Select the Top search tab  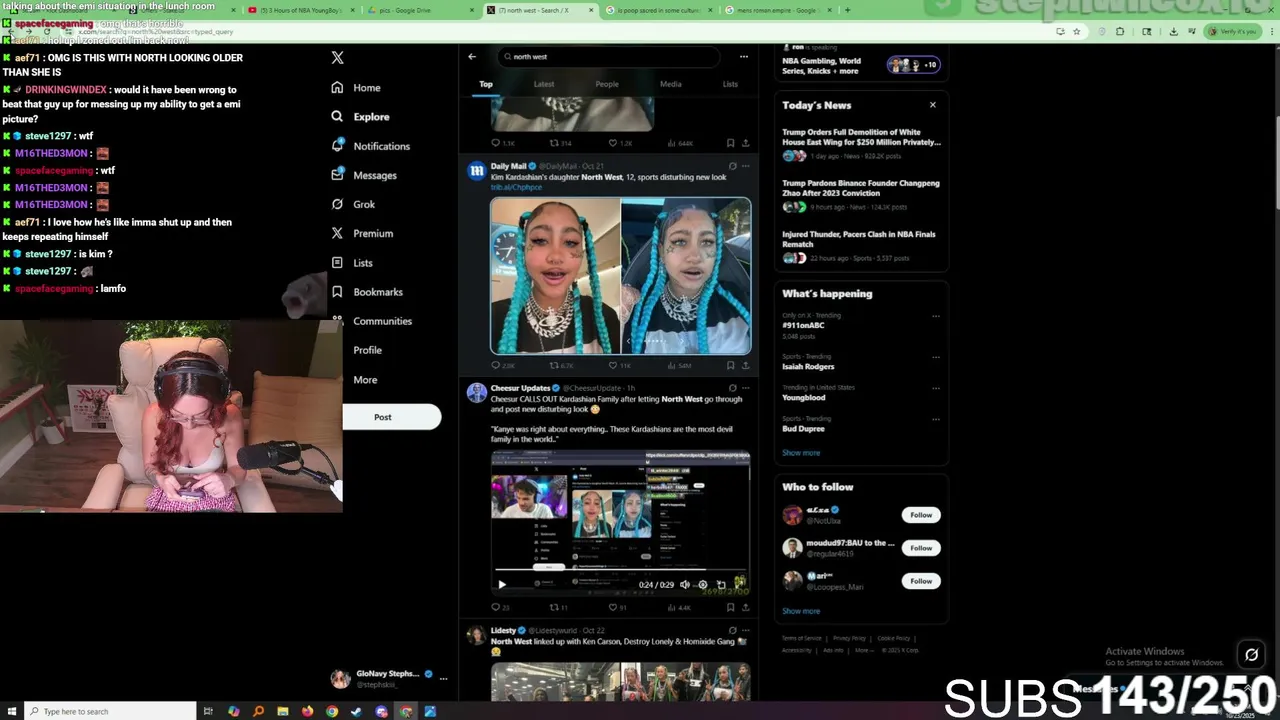(486, 84)
